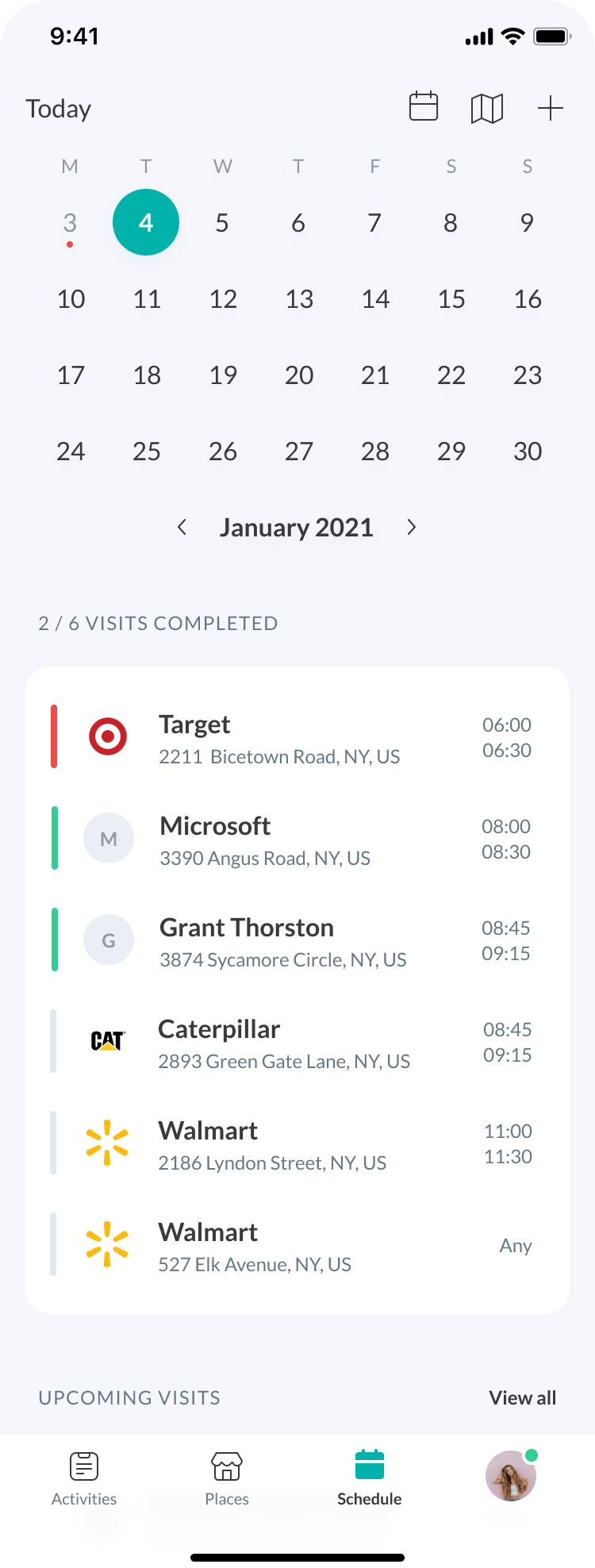Select highlighted date 4
The image size is (595, 1568).
pyautogui.click(x=146, y=222)
